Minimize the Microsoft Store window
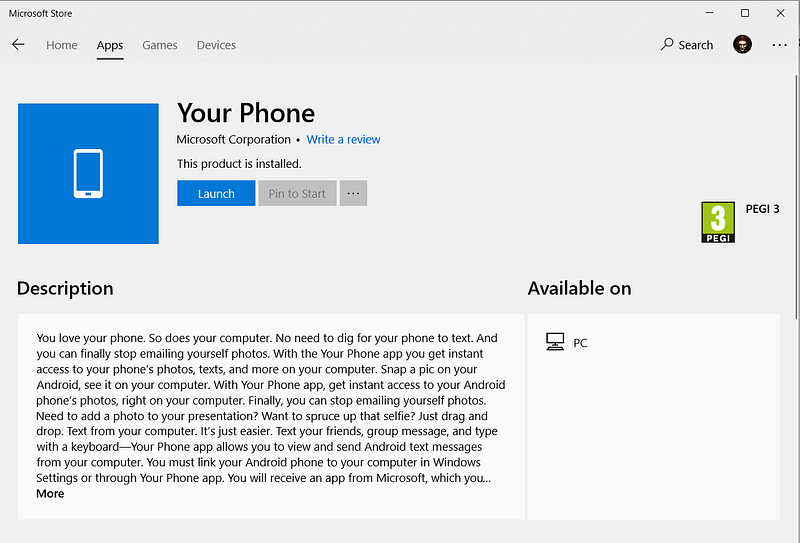 tap(709, 13)
